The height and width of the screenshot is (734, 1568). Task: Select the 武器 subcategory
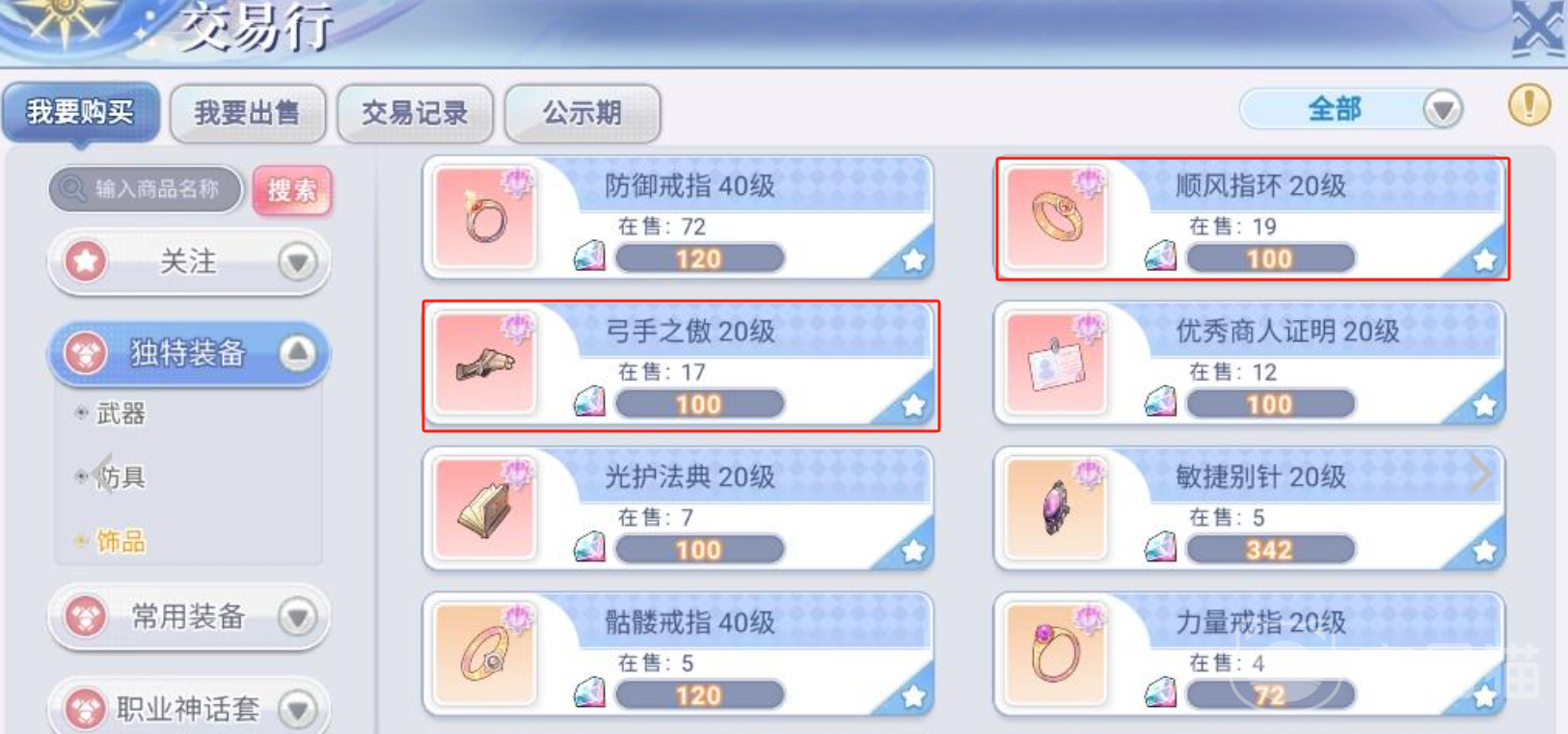point(121,414)
